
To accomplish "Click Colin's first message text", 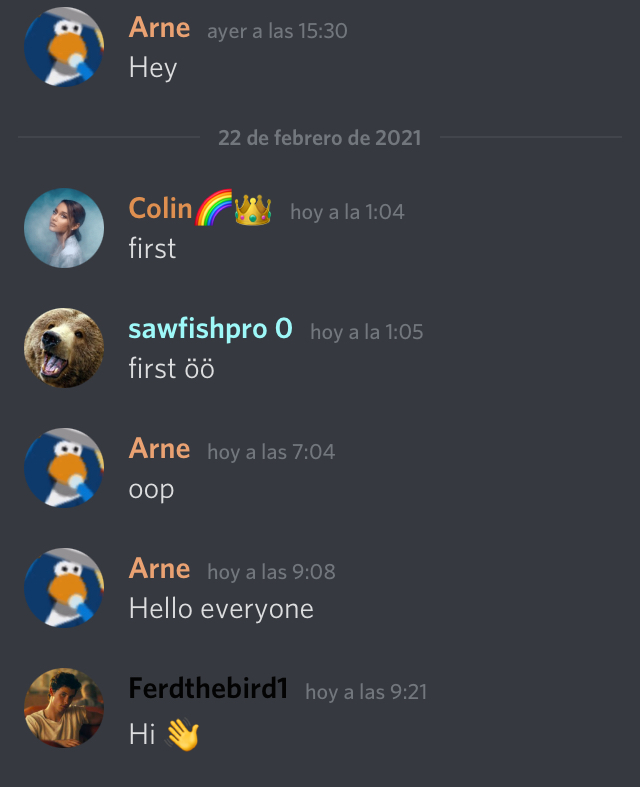I will pos(152,248).
